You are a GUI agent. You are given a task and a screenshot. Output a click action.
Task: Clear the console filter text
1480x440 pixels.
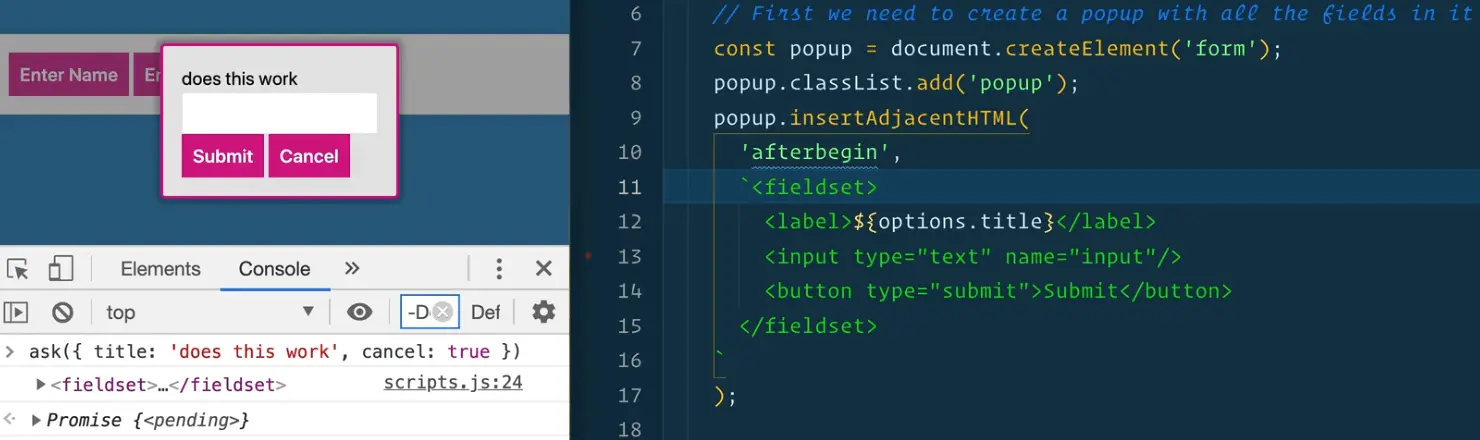click(442, 312)
